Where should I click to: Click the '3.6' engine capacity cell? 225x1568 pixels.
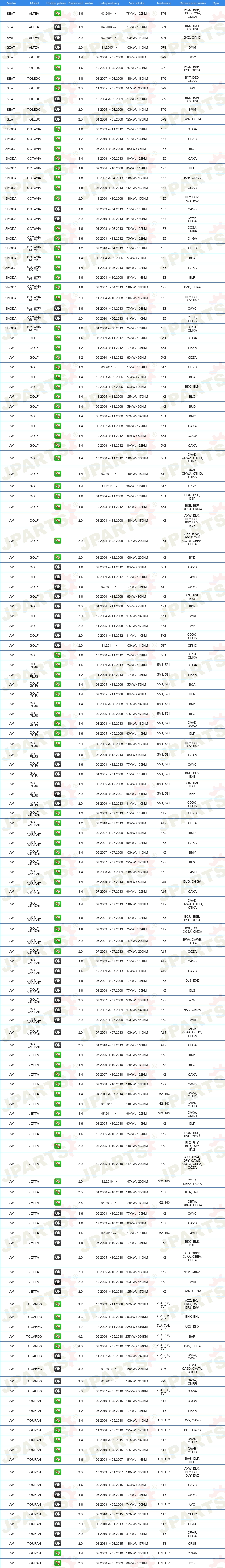pyautogui.click(x=81, y=1317)
